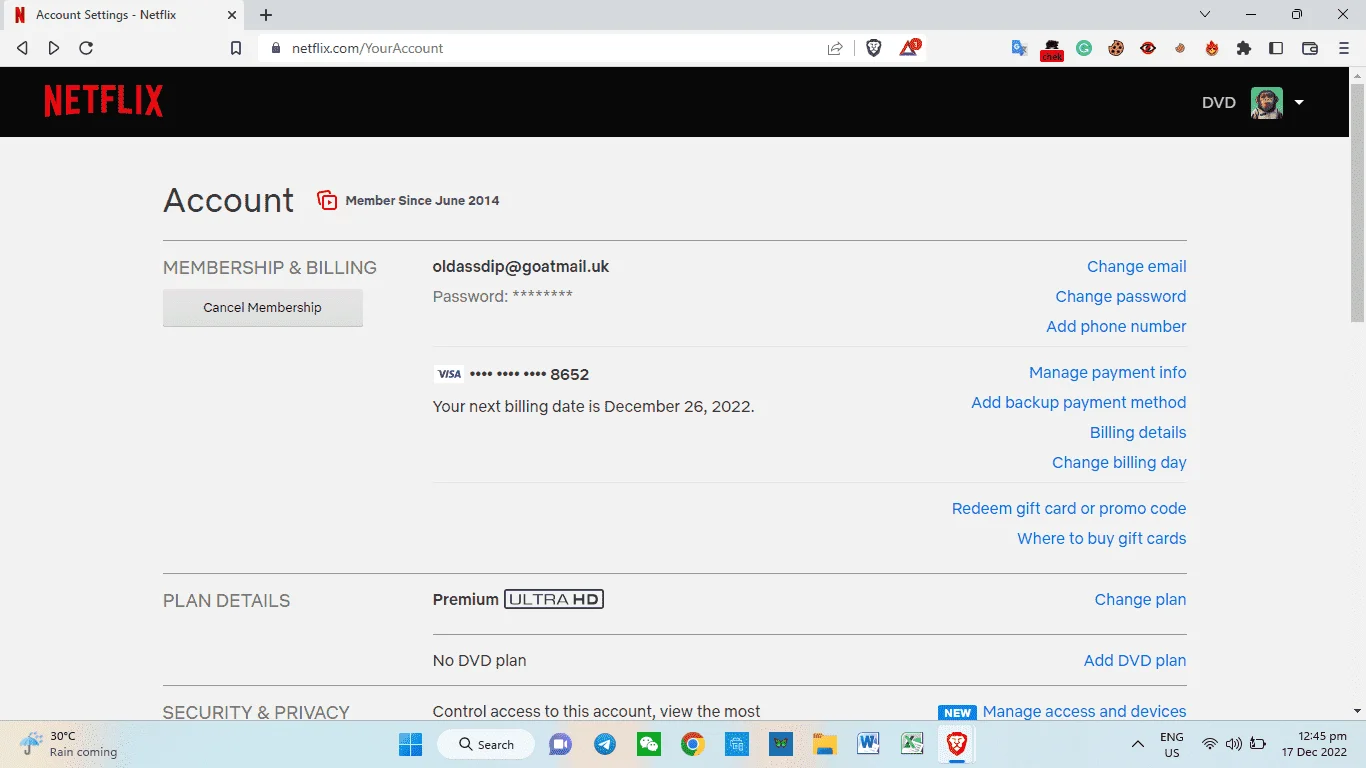
Task: Open the profile avatar in Netflix header
Action: [1267, 102]
